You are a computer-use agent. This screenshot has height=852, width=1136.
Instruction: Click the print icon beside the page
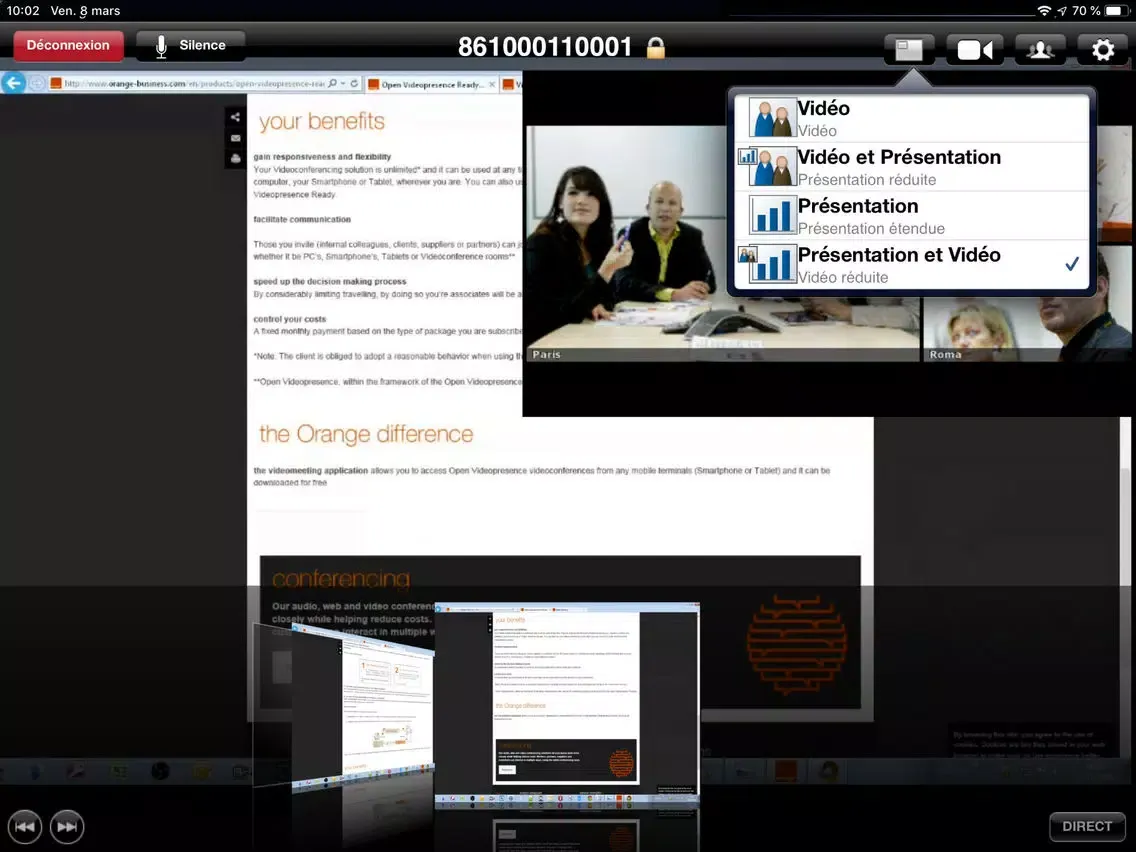[x=235, y=159]
